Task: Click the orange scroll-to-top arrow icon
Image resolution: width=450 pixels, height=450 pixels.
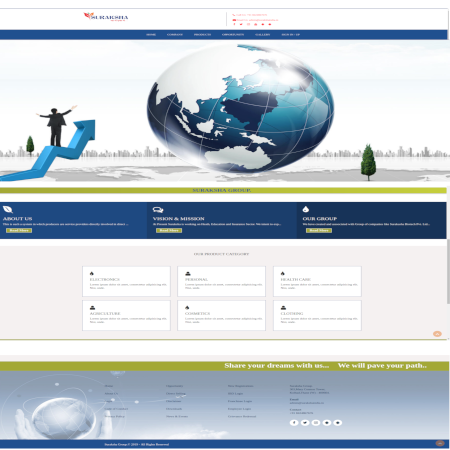Action: [x=437, y=334]
